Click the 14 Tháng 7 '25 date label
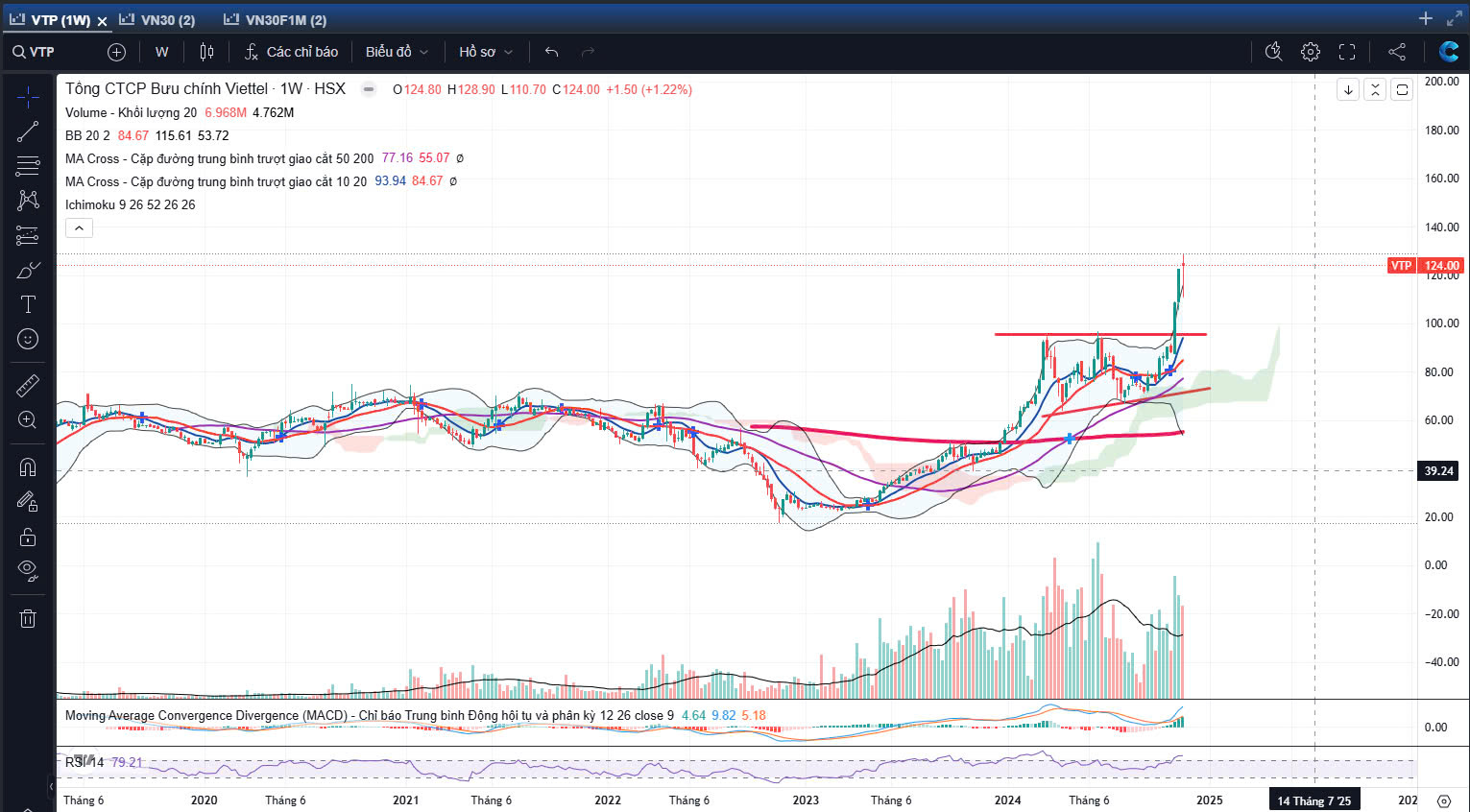This screenshot has width=1470, height=812. (1313, 800)
